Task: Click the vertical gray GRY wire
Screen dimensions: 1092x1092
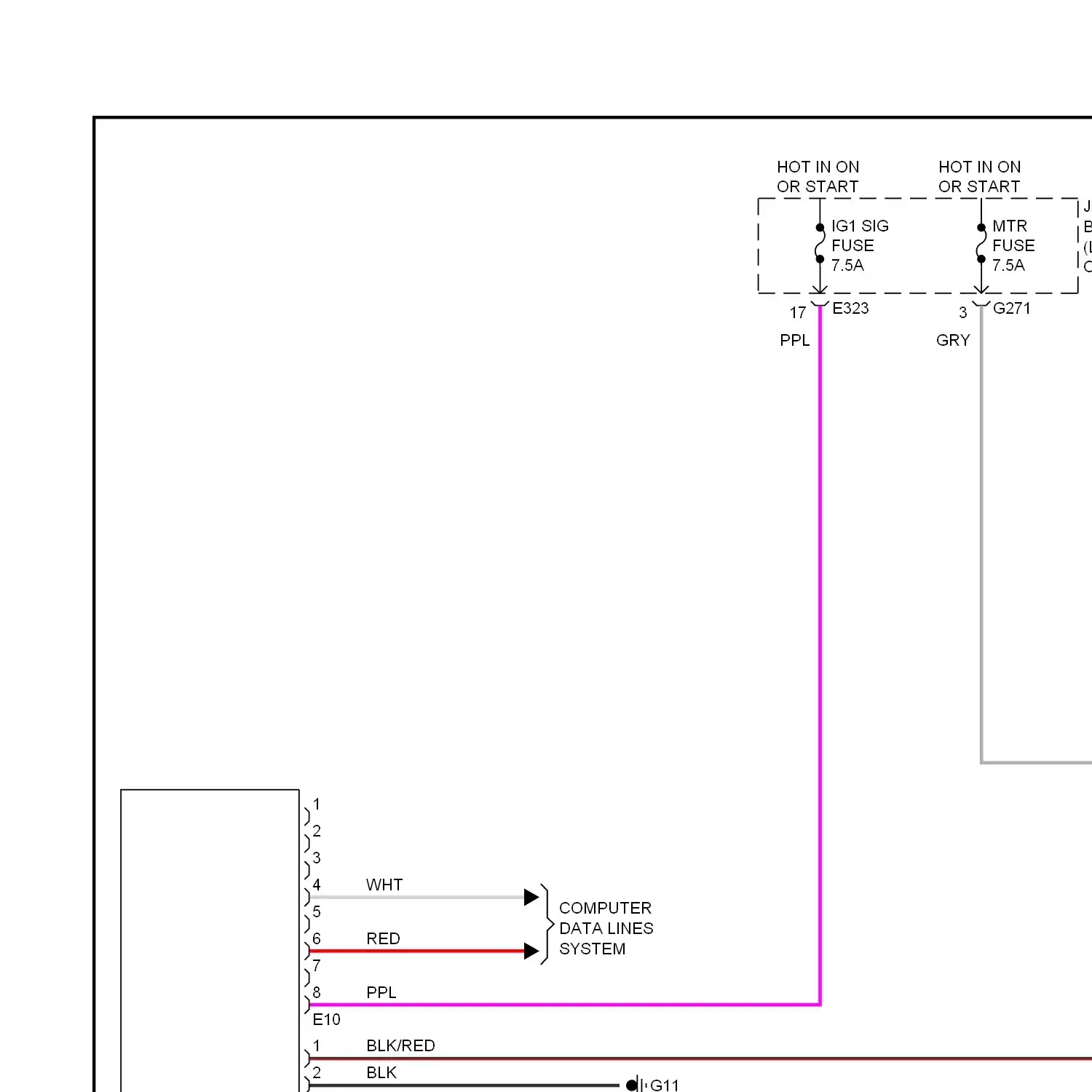Action: click(x=981, y=535)
